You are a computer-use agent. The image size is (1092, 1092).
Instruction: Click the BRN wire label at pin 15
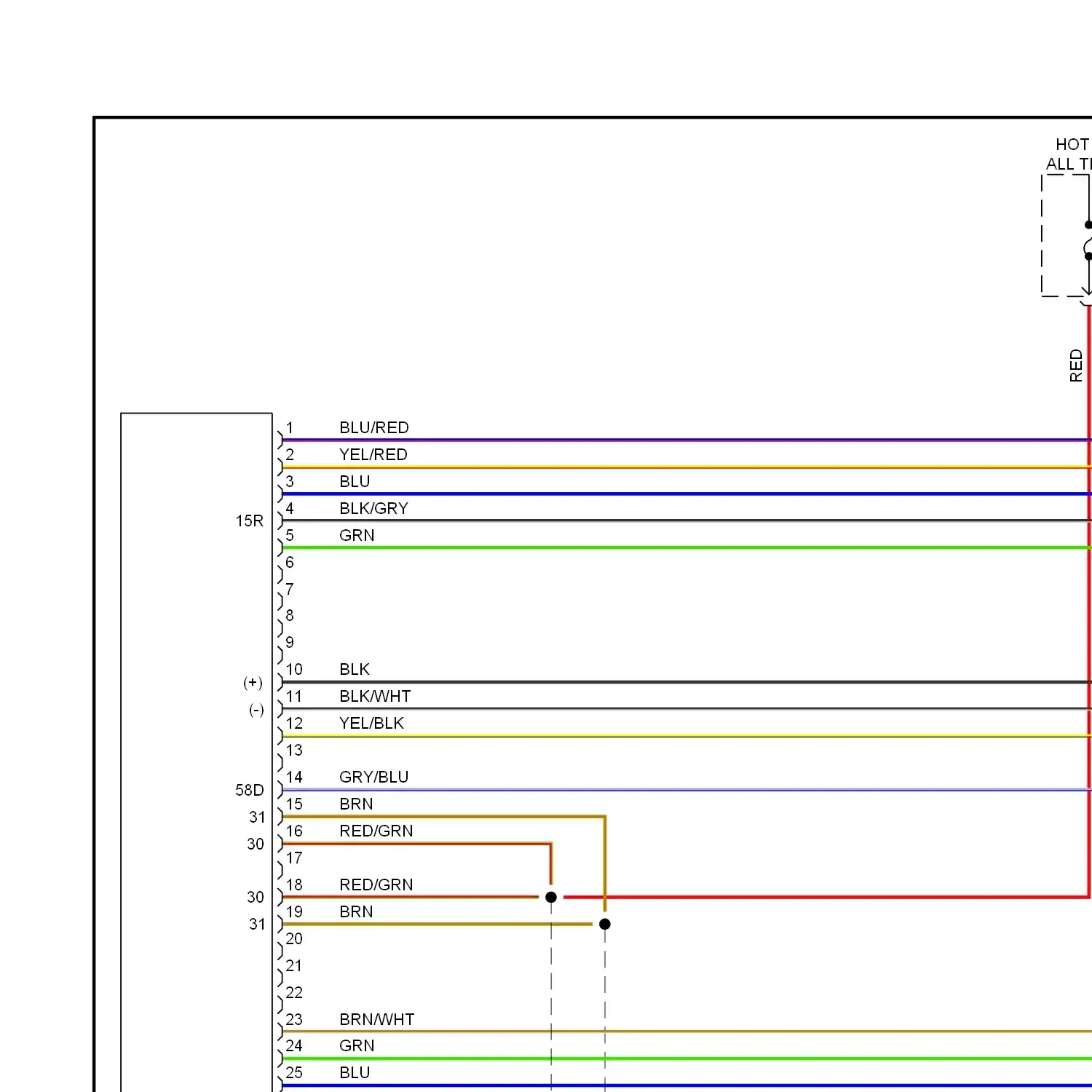coord(356,804)
